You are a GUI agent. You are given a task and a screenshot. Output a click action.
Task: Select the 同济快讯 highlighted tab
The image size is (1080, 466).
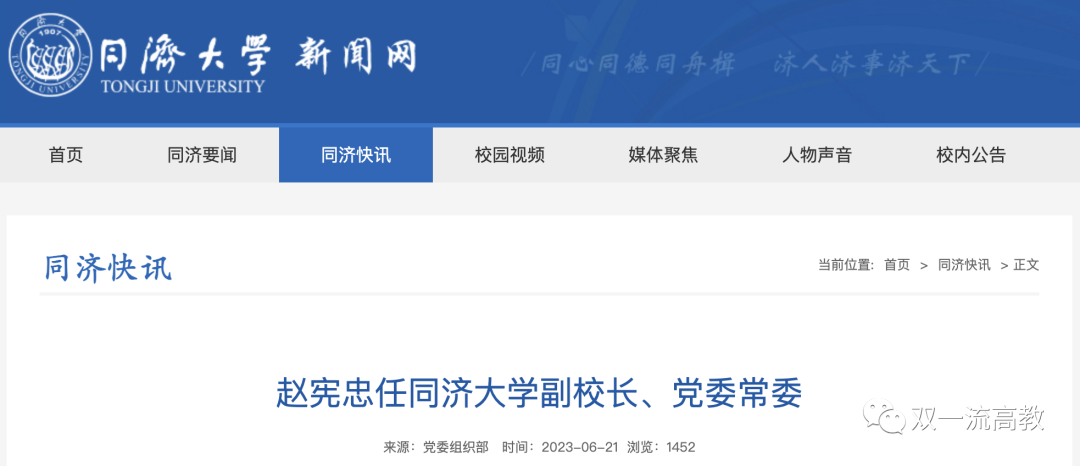pos(355,155)
